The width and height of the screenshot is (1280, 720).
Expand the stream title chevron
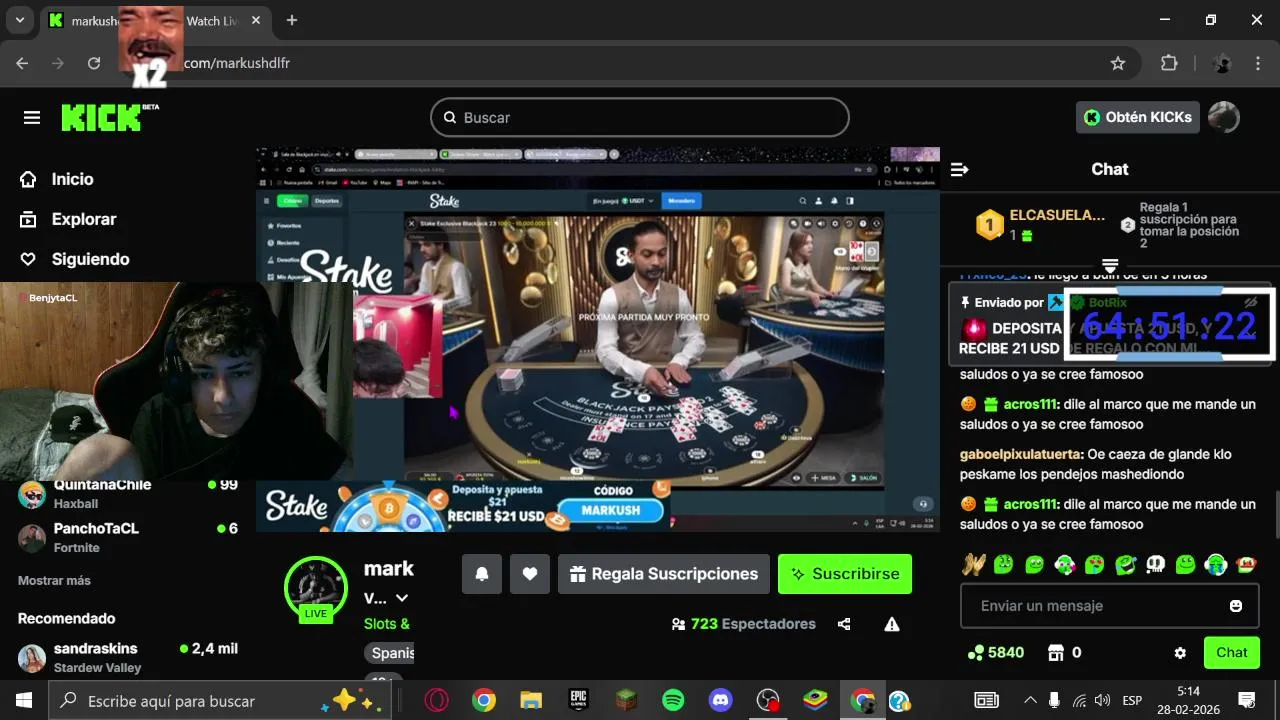pos(402,598)
